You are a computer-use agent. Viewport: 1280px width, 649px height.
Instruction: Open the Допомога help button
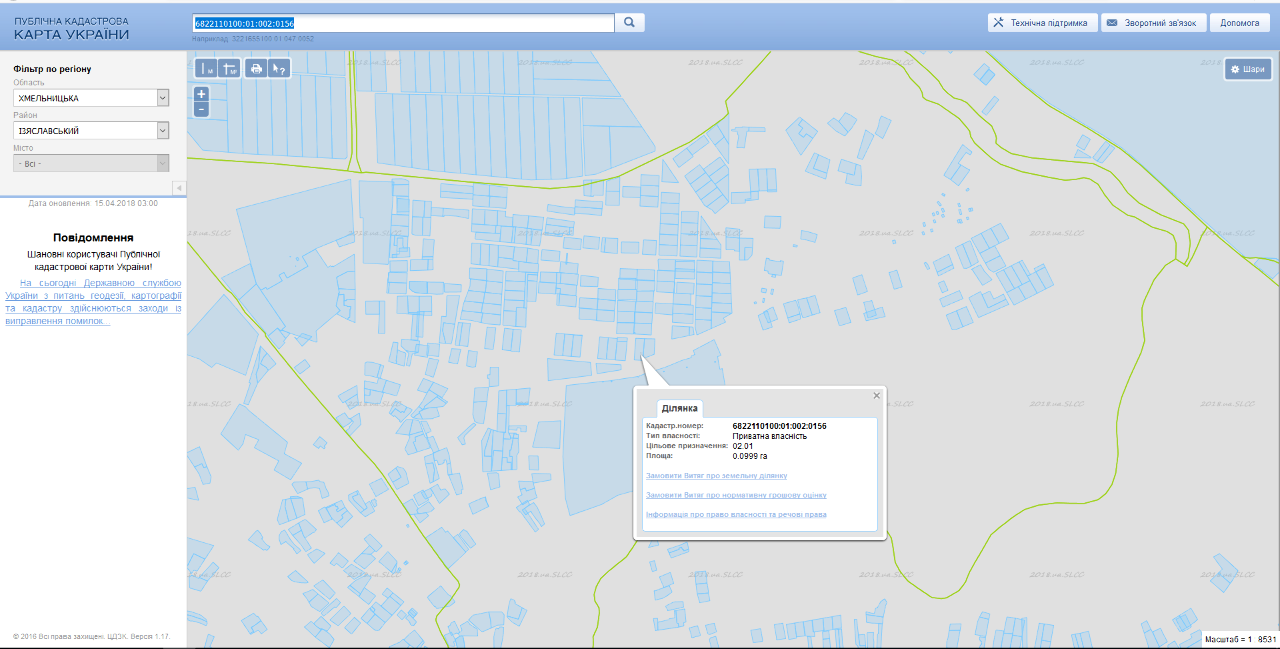1240,22
